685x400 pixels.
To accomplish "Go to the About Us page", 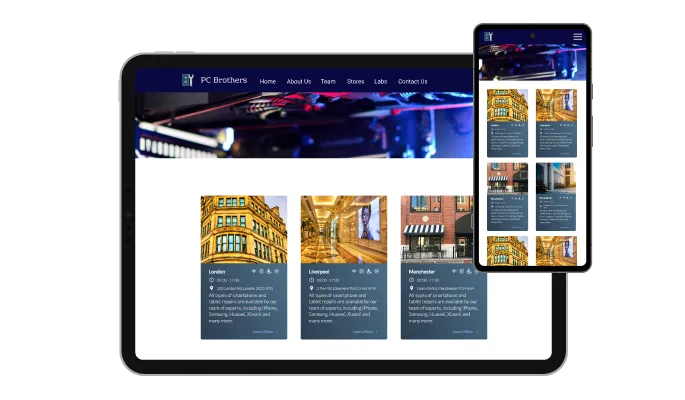I will tap(299, 81).
